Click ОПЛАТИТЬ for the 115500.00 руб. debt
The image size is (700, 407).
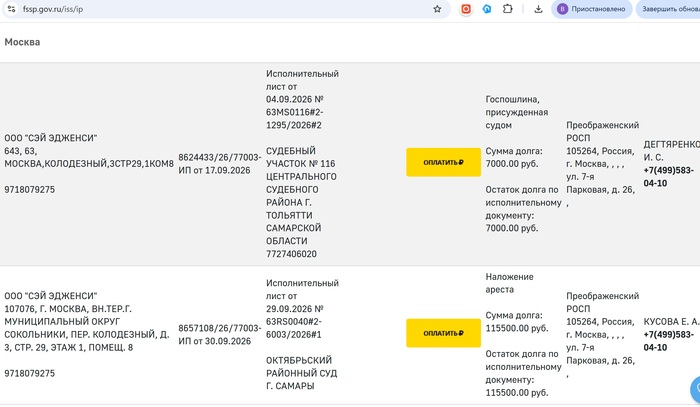[443, 333]
